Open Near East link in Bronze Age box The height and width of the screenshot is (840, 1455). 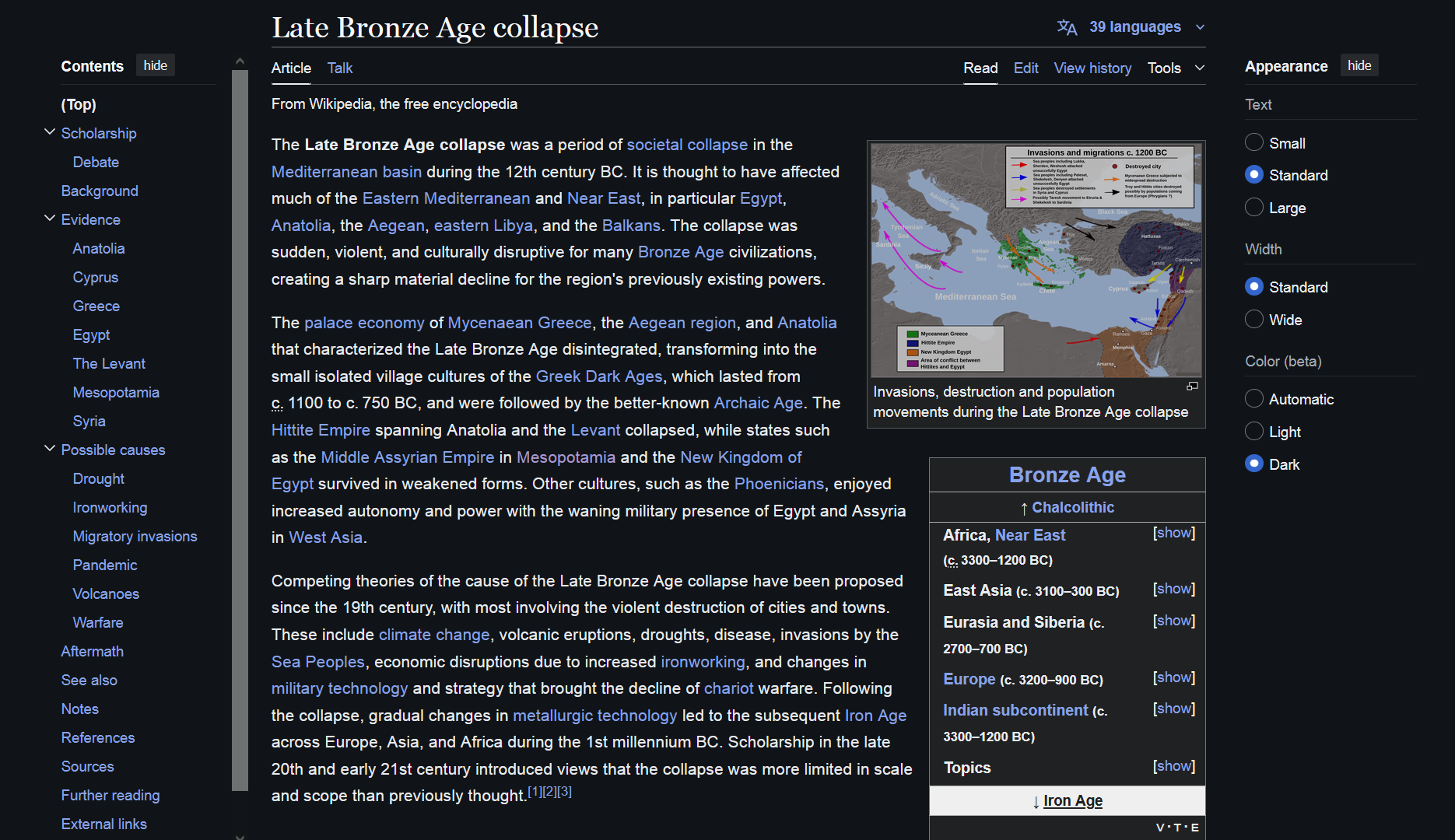point(1030,535)
